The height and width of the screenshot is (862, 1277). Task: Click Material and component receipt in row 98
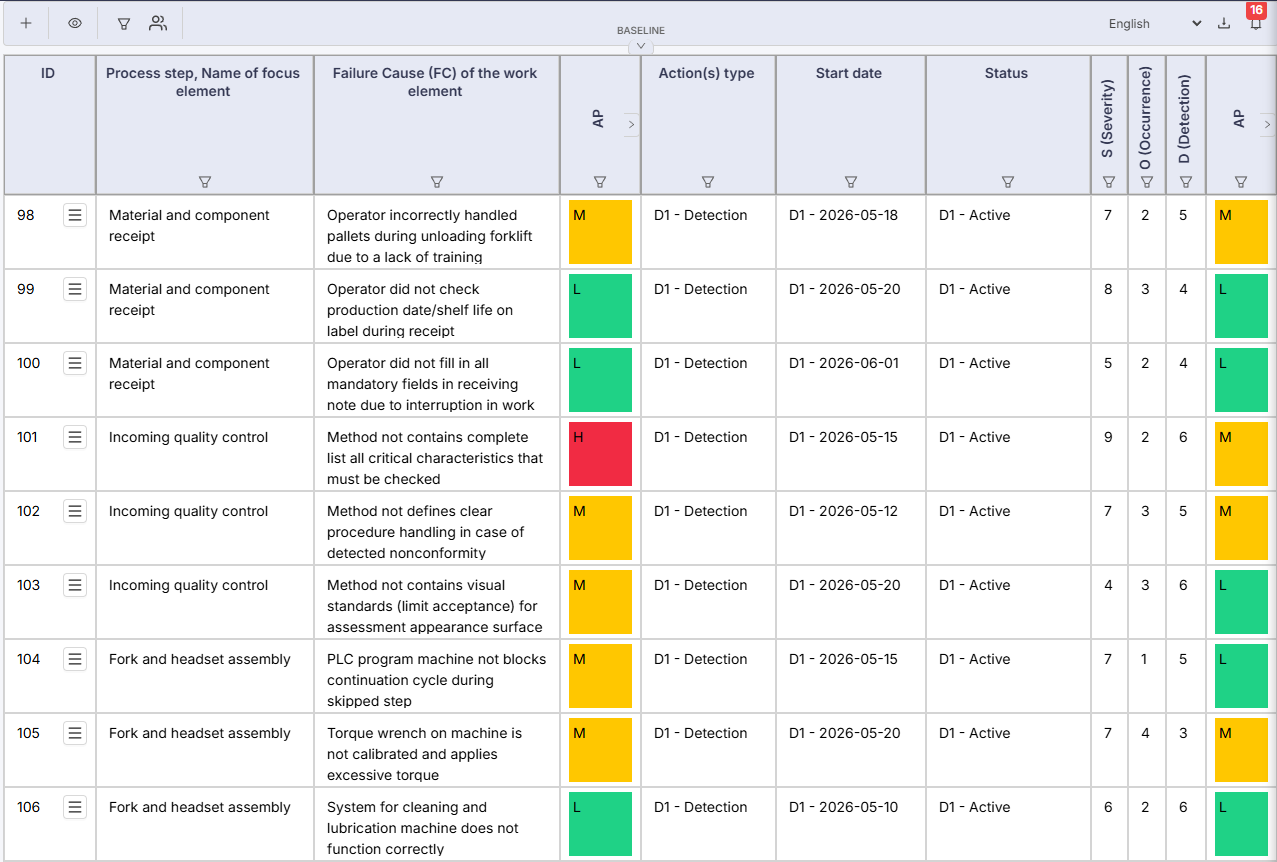click(x=189, y=226)
